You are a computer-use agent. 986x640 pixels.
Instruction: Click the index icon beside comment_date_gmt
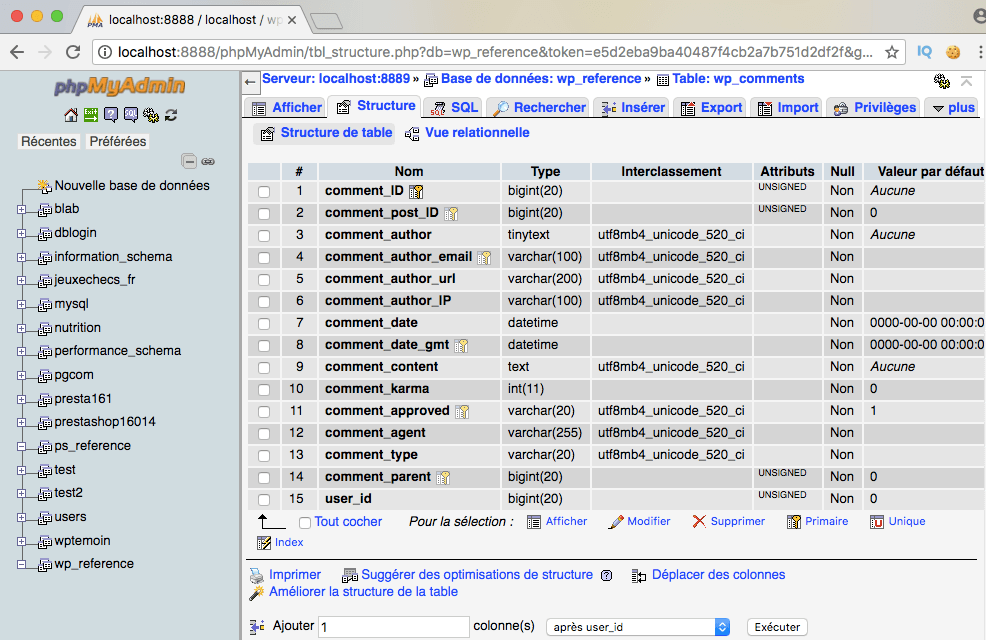coord(461,345)
